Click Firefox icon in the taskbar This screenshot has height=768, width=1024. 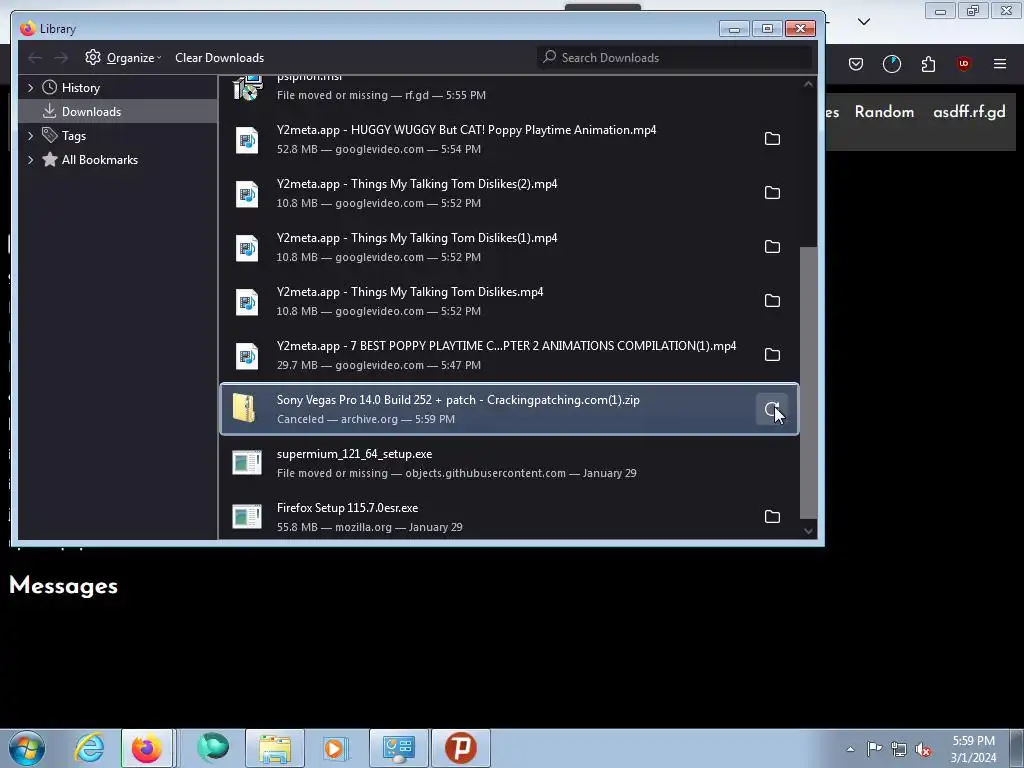pos(147,748)
